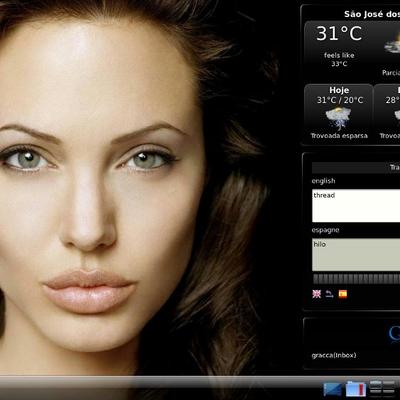400x400 pixels.
Task: Click the thunderstorm icon under Hoje
Action: (339, 118)
